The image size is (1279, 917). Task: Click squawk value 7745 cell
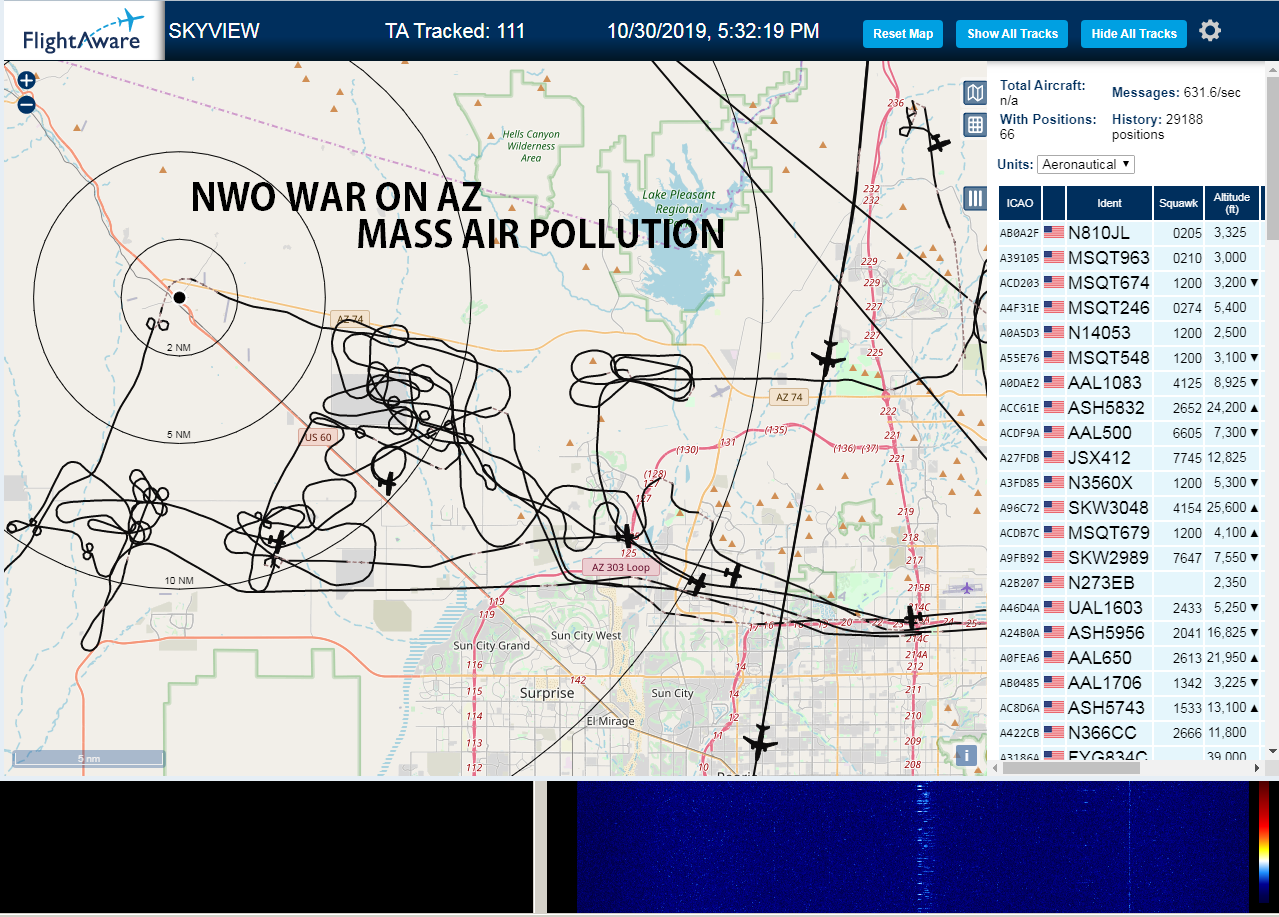[1178, 458]
